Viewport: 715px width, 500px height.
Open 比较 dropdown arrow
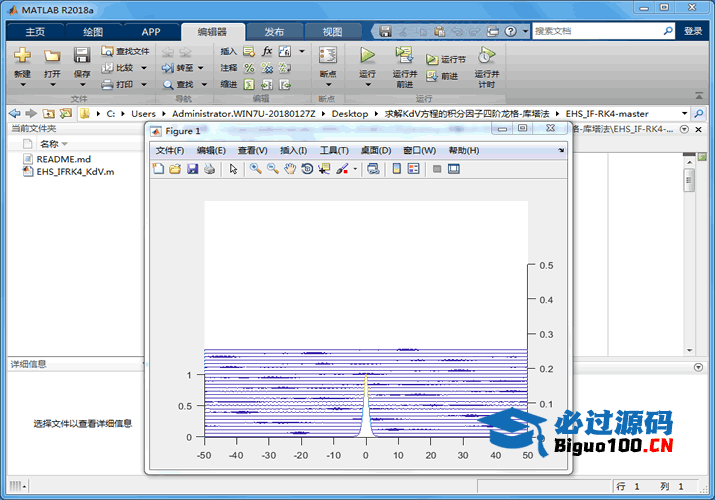tap(144, 68)
